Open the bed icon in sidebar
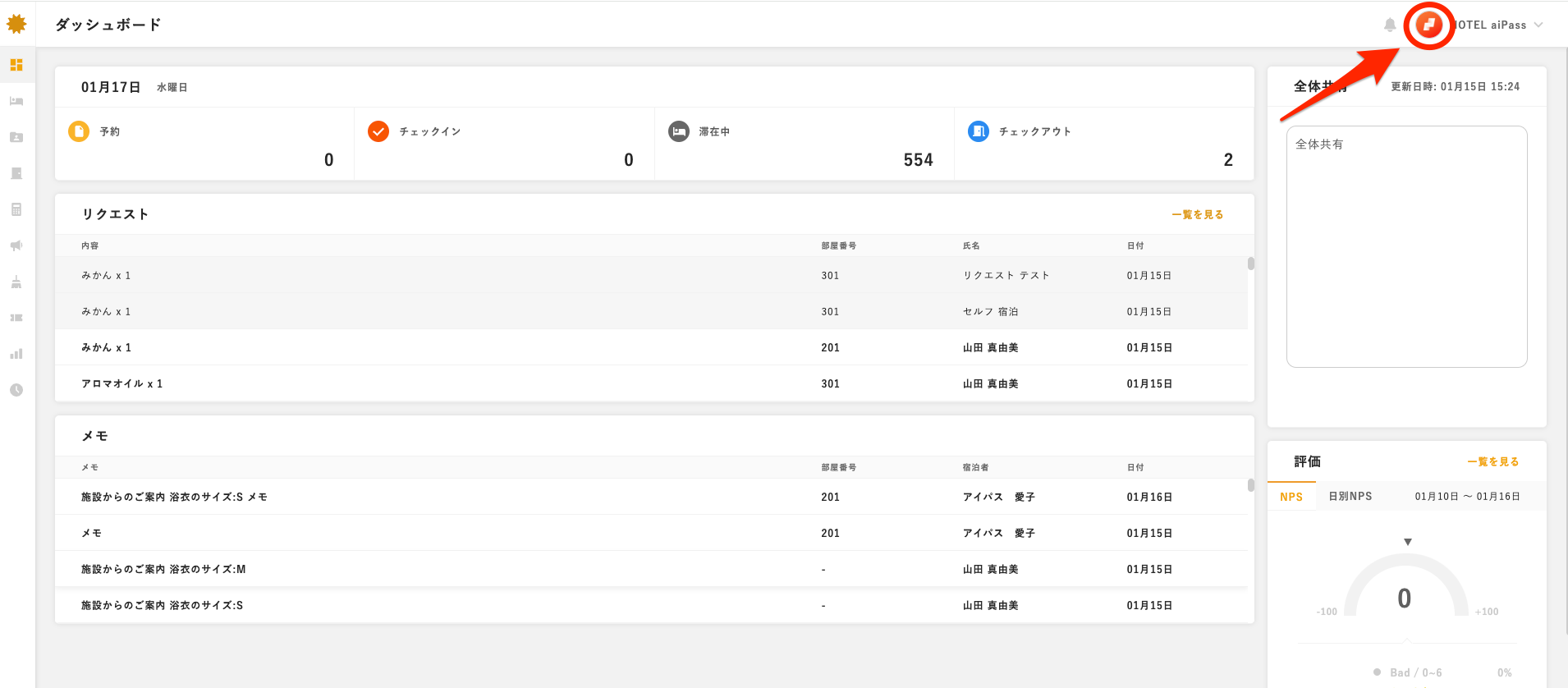Viewport: 1568px width, 688px height. (16, 101)
